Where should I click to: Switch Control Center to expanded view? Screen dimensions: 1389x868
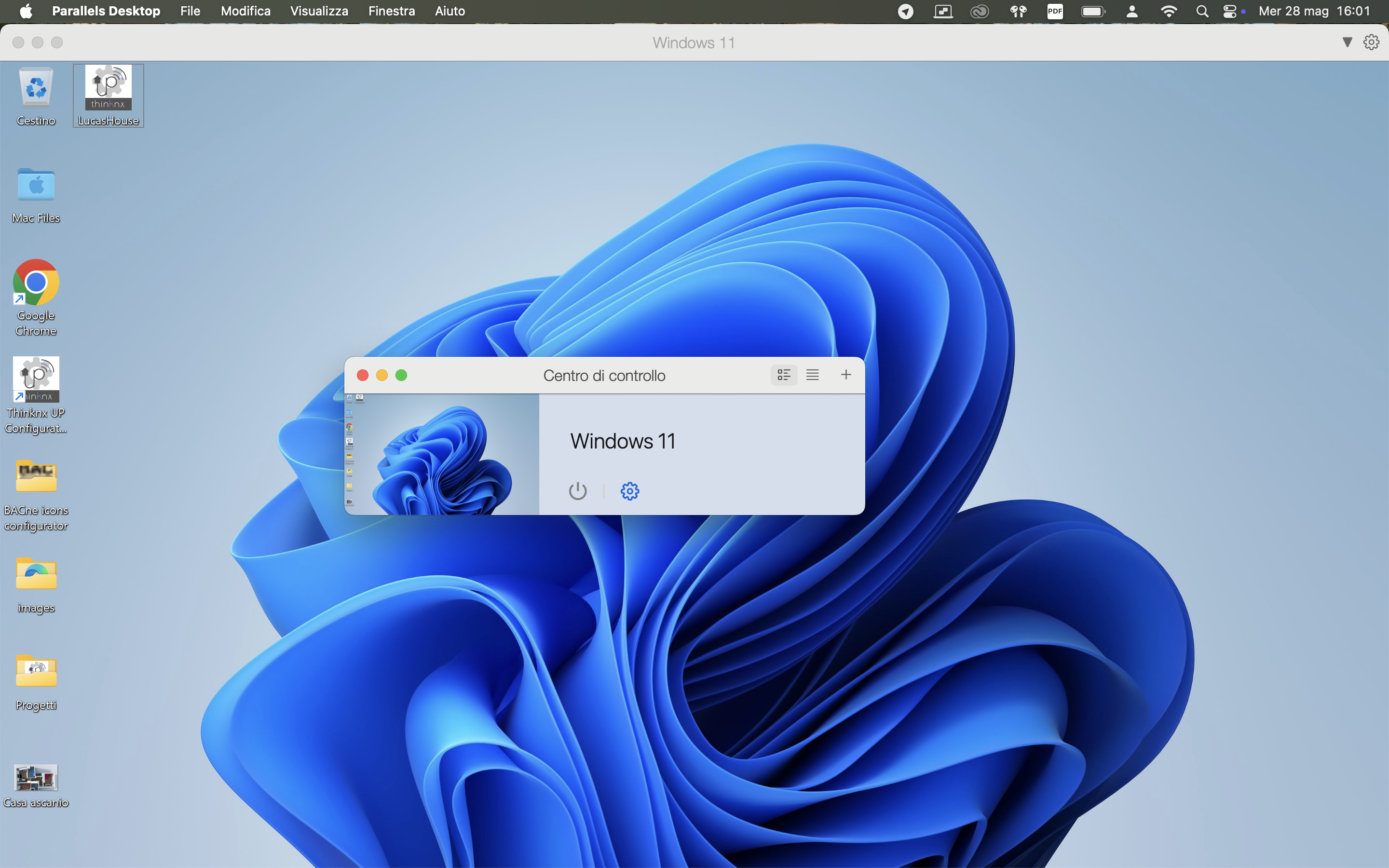point(783,375)
